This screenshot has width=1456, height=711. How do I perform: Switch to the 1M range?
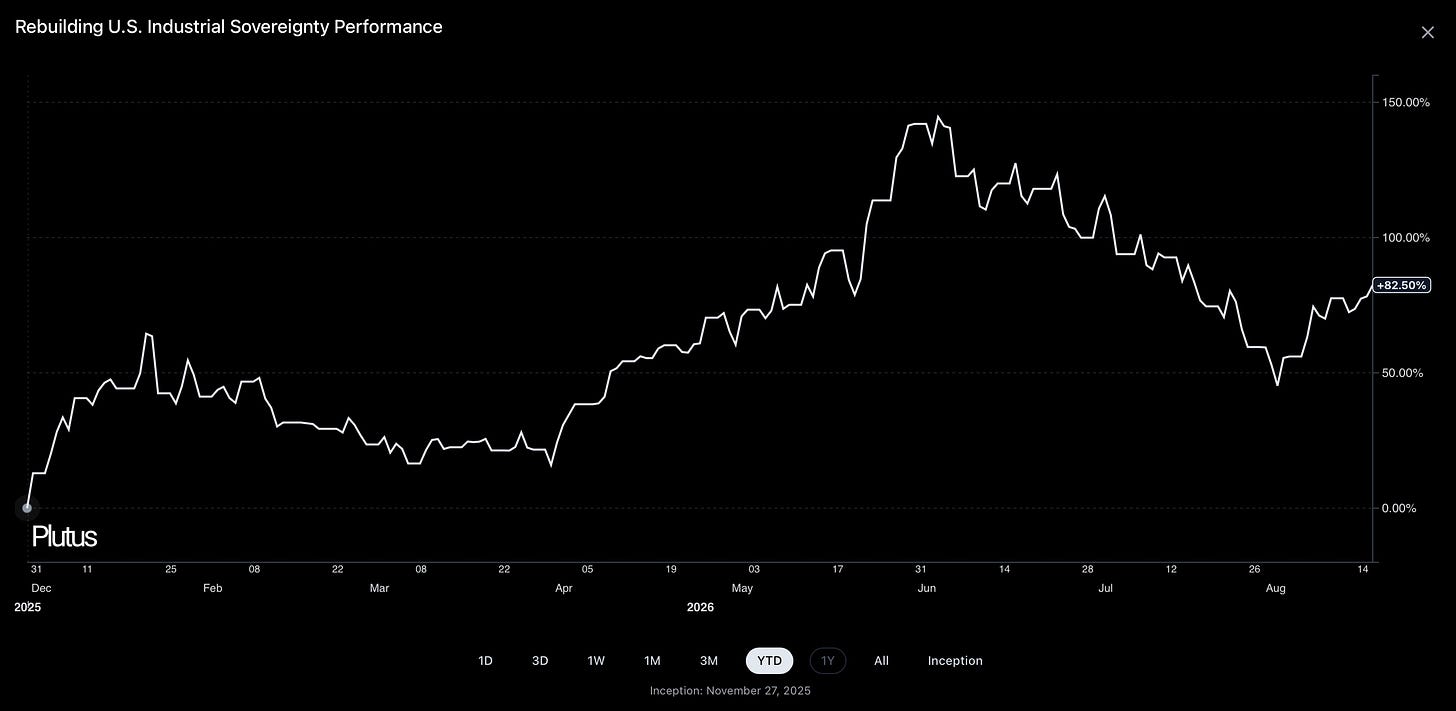pos(652,661)
